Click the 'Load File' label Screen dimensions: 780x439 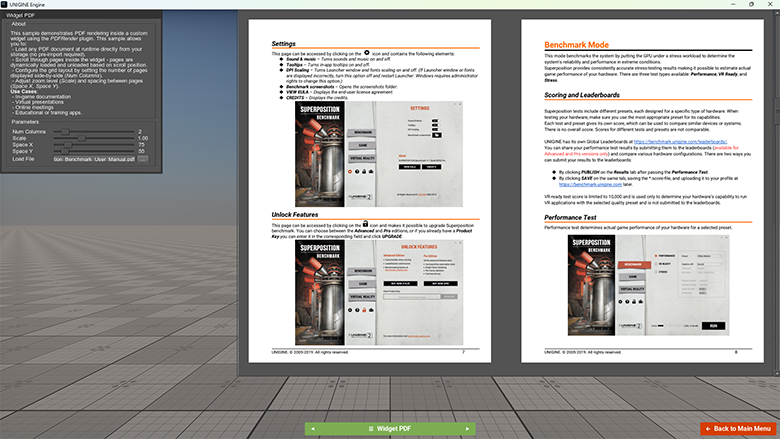click(23, 159)
